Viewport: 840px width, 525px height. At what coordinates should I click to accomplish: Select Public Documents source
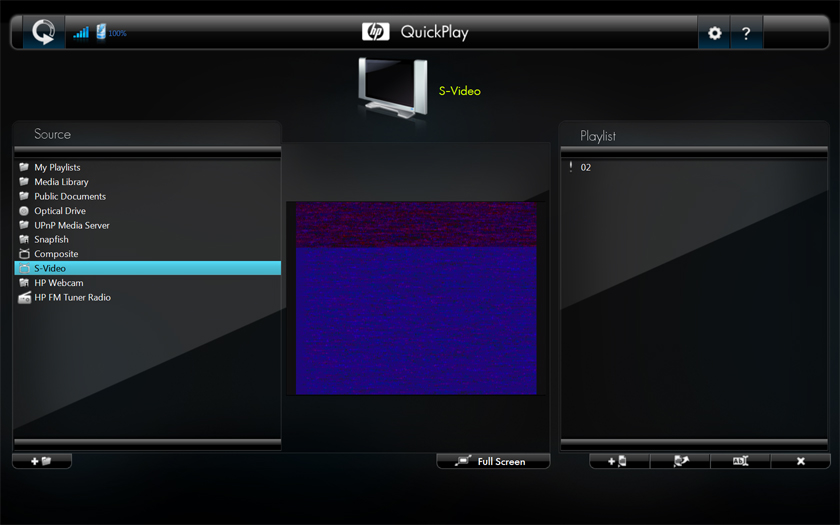(x=147, y=196)
